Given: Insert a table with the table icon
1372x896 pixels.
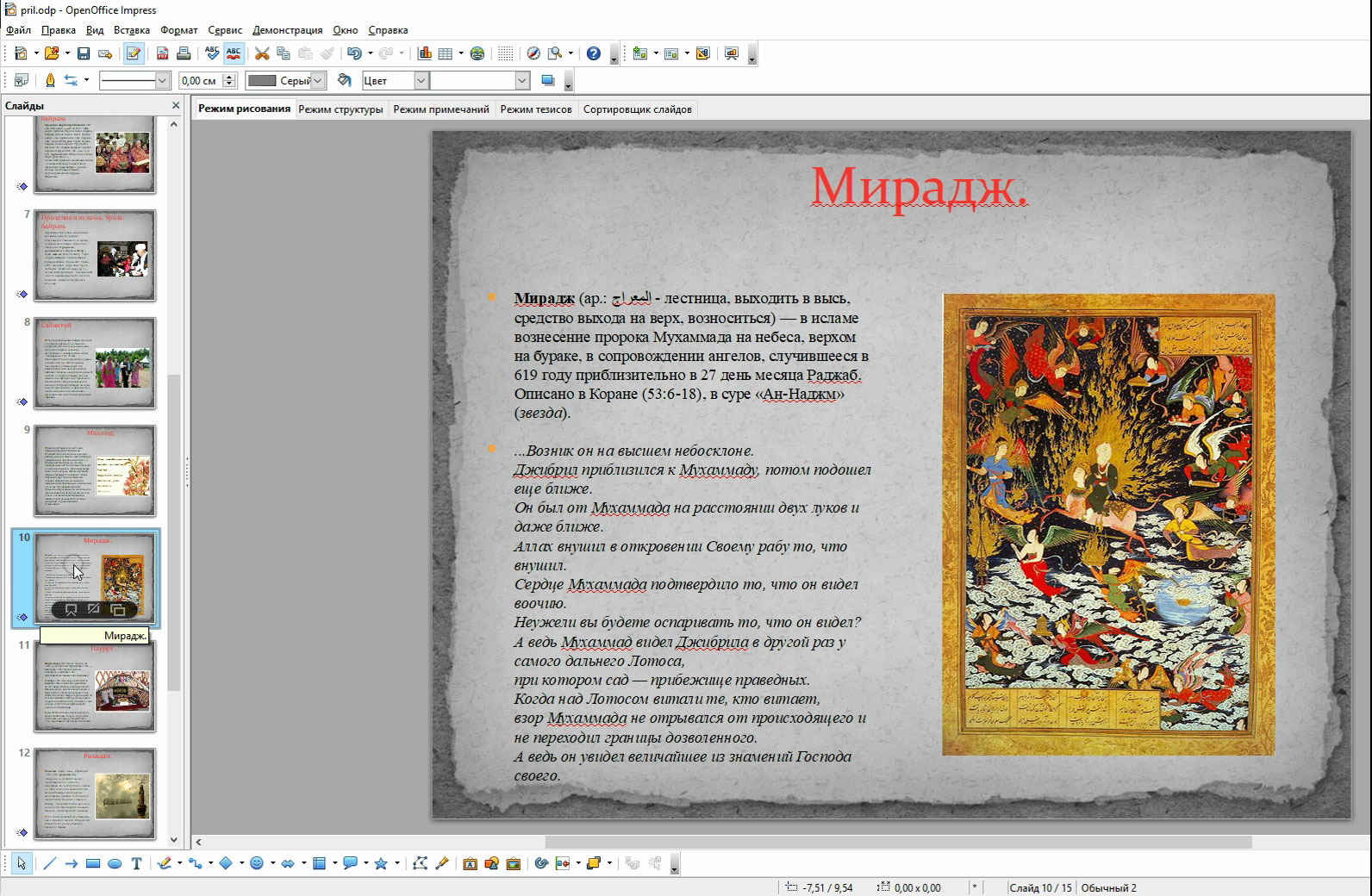Looking at the screenshot, I should pos(446,53).
